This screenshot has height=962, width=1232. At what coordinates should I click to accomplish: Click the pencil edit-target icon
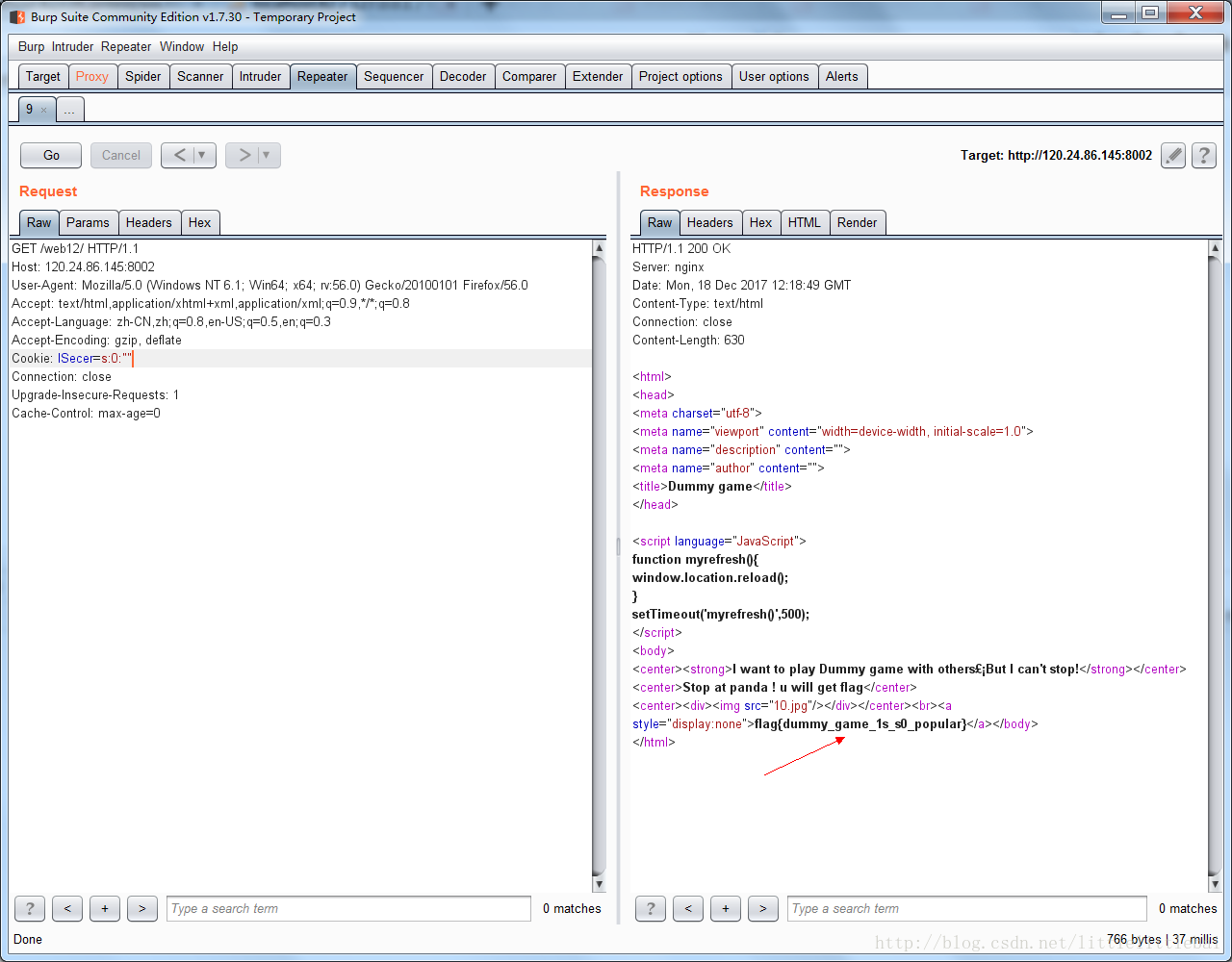point(1172,155)
